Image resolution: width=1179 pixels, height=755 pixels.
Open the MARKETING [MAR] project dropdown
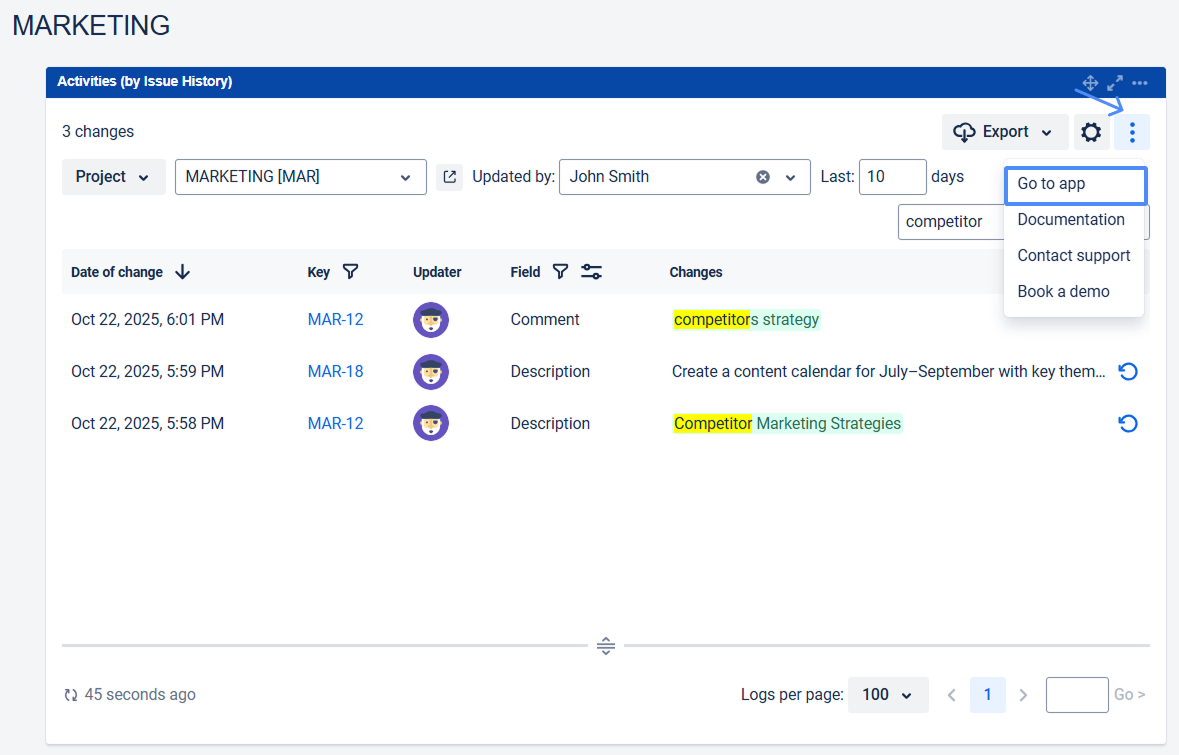[300, 177]
